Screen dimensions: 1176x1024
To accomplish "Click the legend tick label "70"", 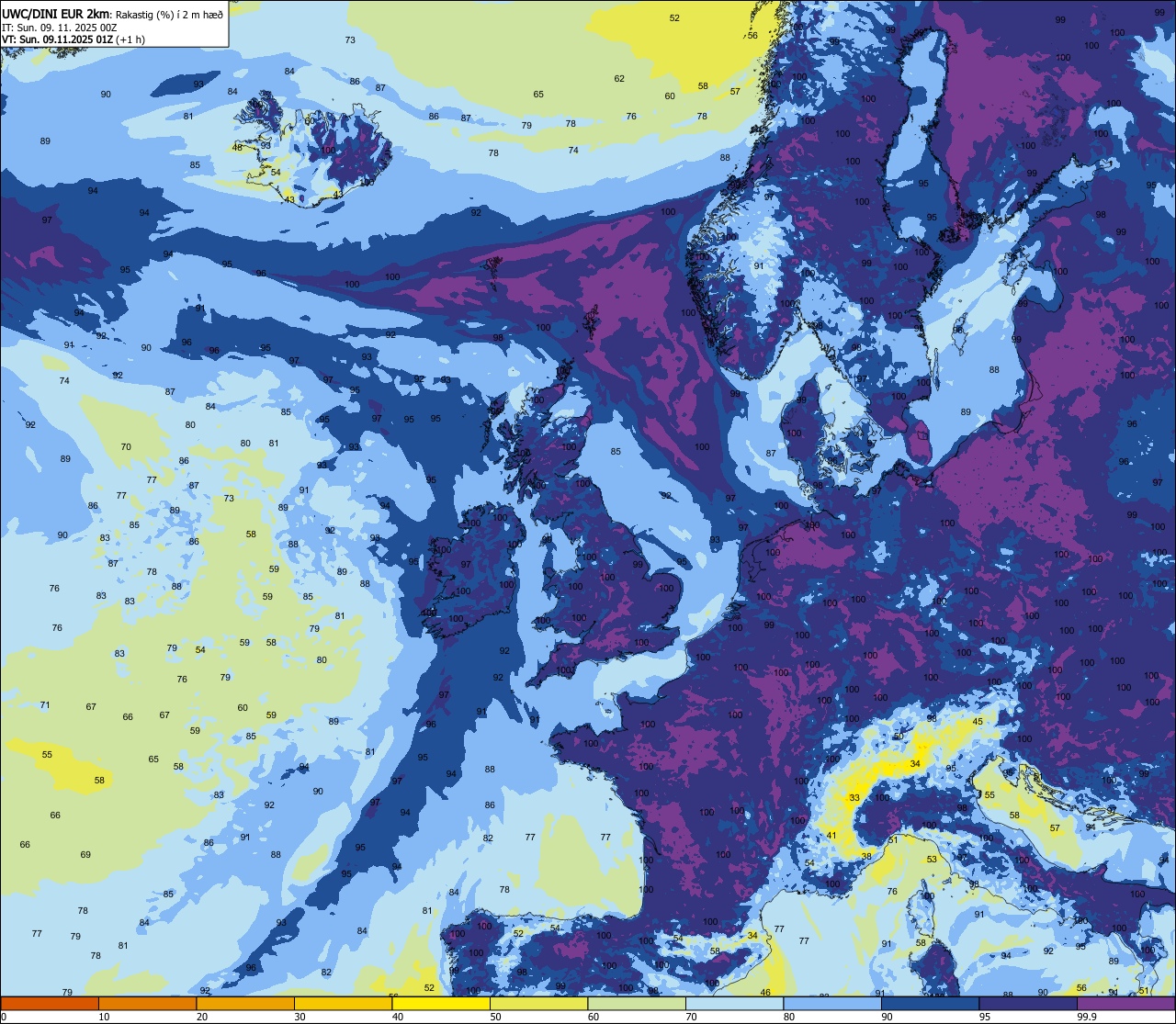I will pyautogui.click(x=691, y=1017).
